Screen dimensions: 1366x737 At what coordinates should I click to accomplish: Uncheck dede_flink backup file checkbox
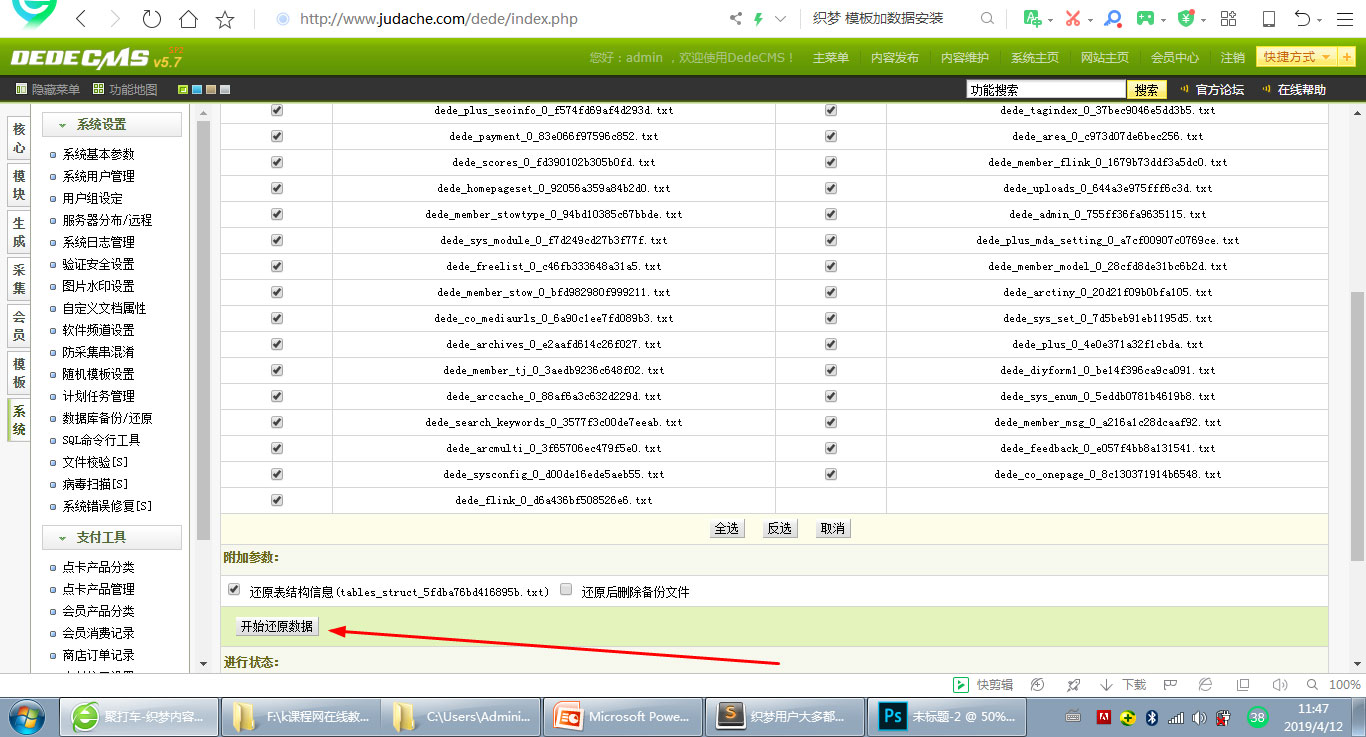277,500
